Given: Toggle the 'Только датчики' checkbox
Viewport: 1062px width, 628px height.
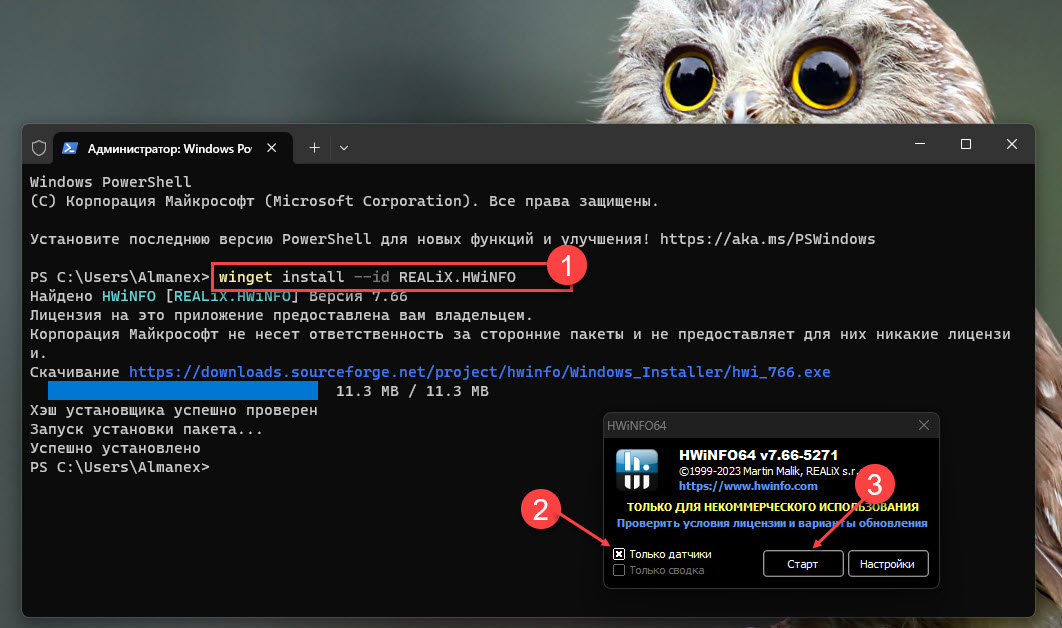Looking at the screenshot, I should click(619, 554).
